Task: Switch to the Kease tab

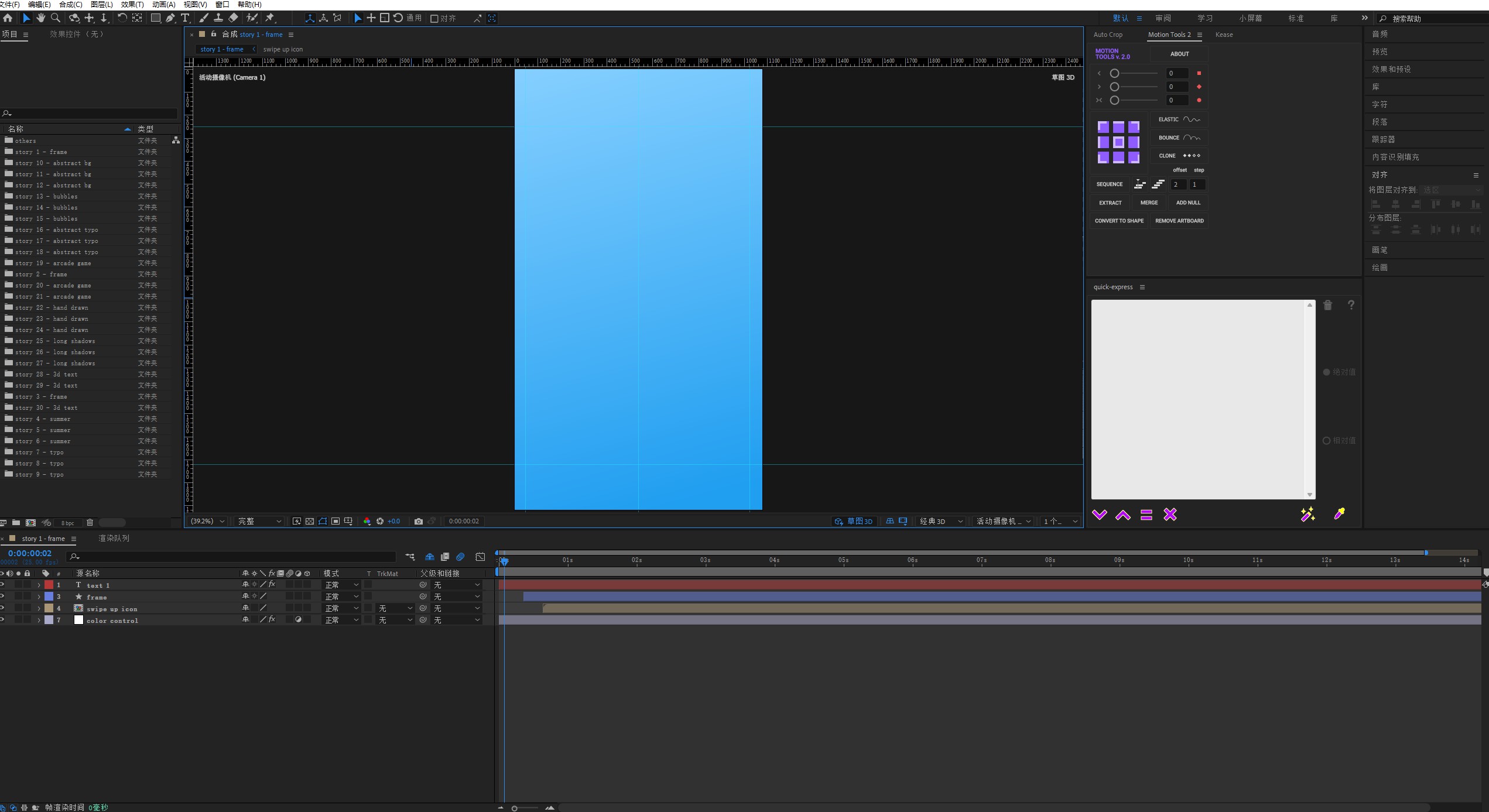Action: click(x=1224, y=35)
